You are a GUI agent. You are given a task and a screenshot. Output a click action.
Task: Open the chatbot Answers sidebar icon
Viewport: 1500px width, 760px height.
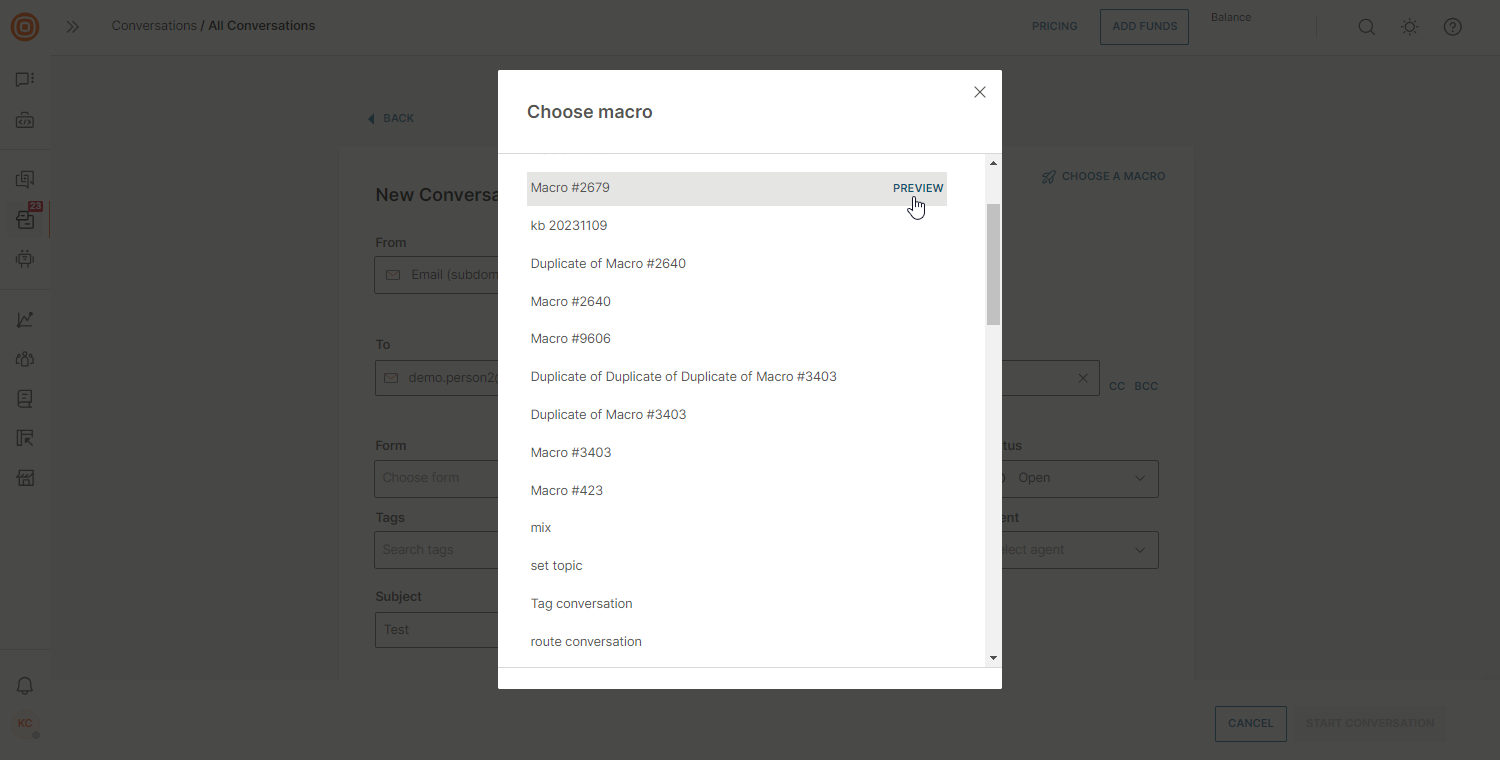25,259
